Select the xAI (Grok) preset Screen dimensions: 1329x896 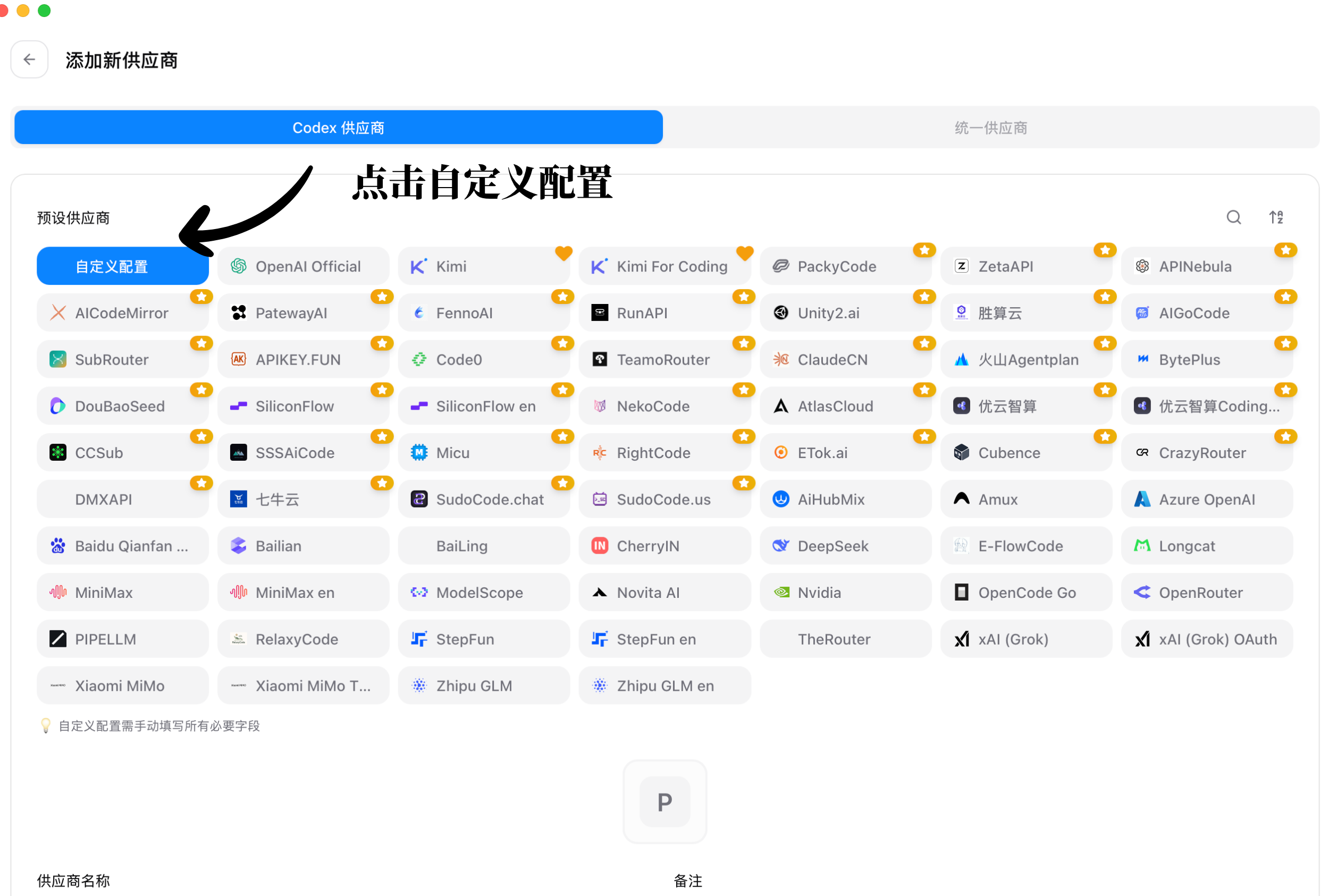tap(1026, 639)
